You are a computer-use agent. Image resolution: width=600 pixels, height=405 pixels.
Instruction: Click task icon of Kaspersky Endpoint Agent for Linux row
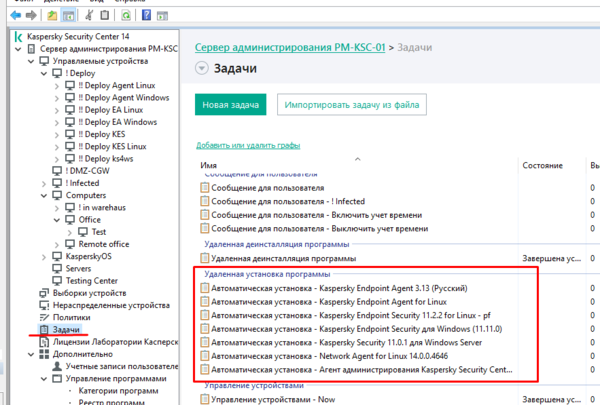pos(205,302)
